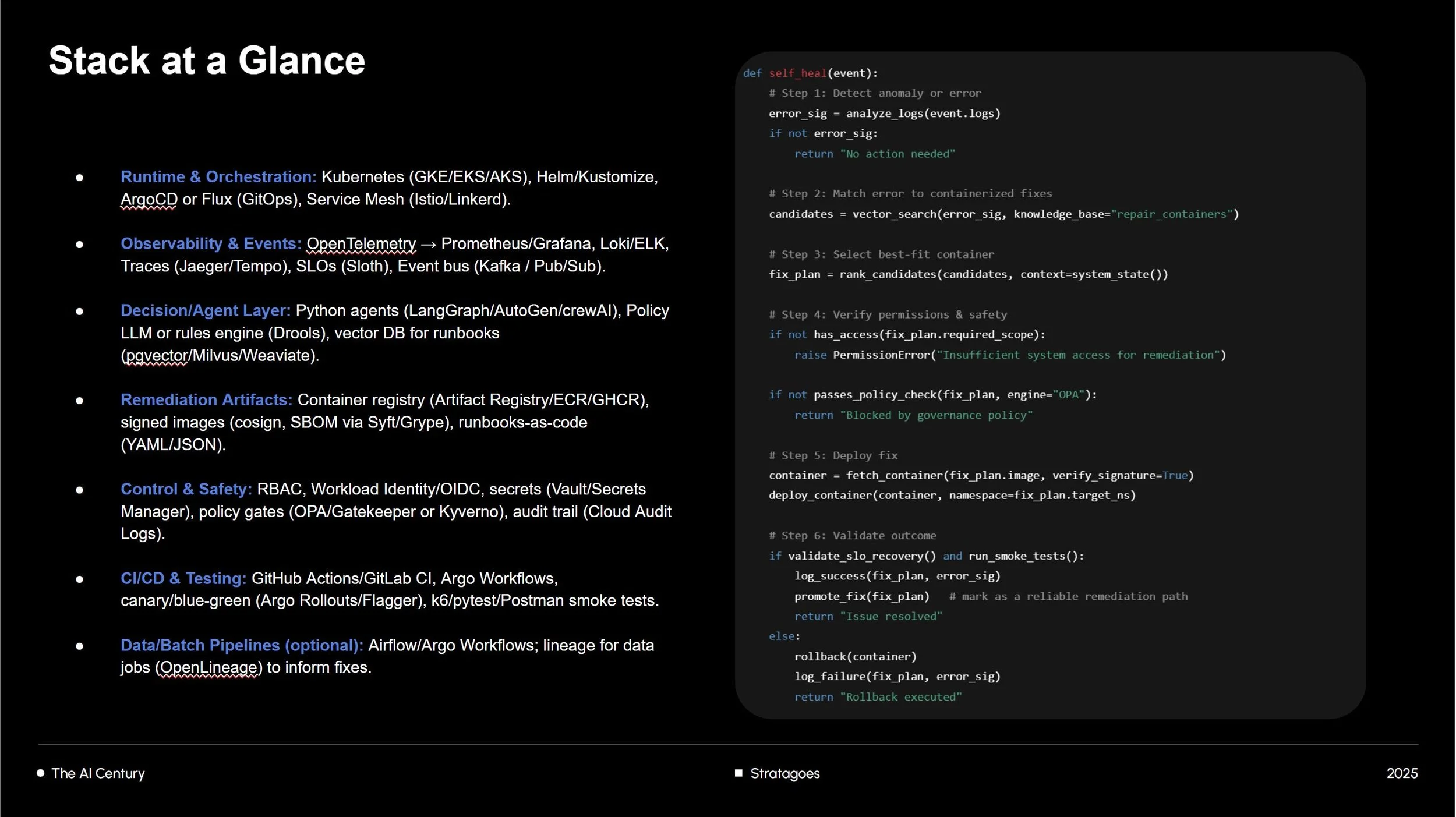Click the 'Control & Safety:' heading
This screenshot has width=1456, height=817.
[x=186, y=489]
